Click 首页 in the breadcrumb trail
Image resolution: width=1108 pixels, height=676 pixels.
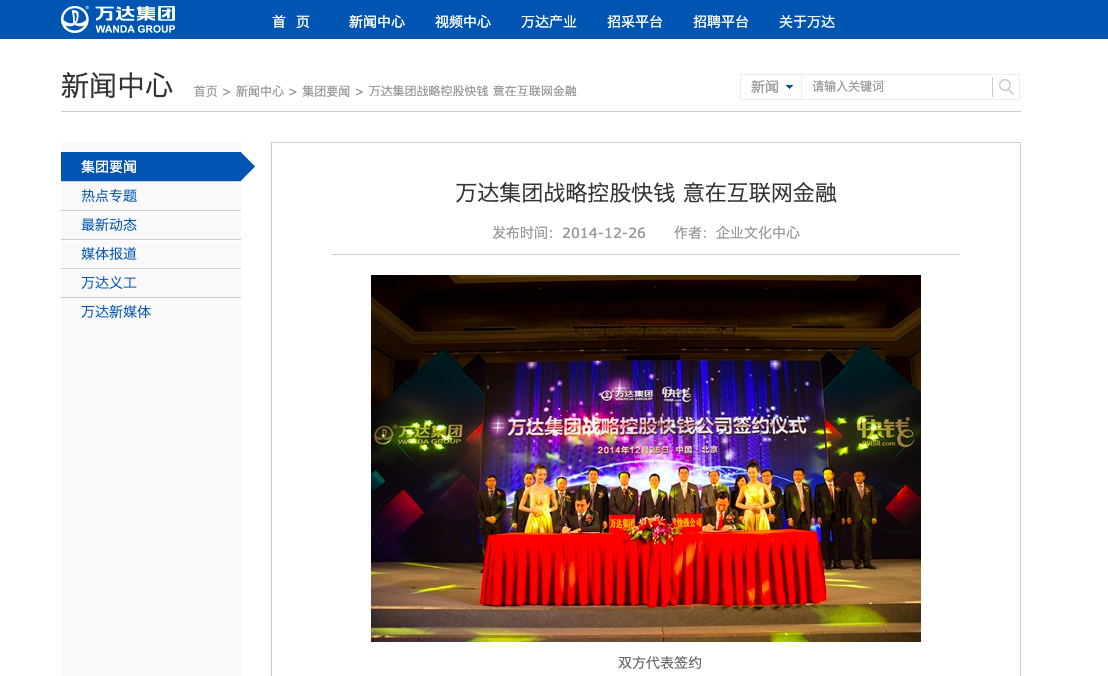click(206, 91)
